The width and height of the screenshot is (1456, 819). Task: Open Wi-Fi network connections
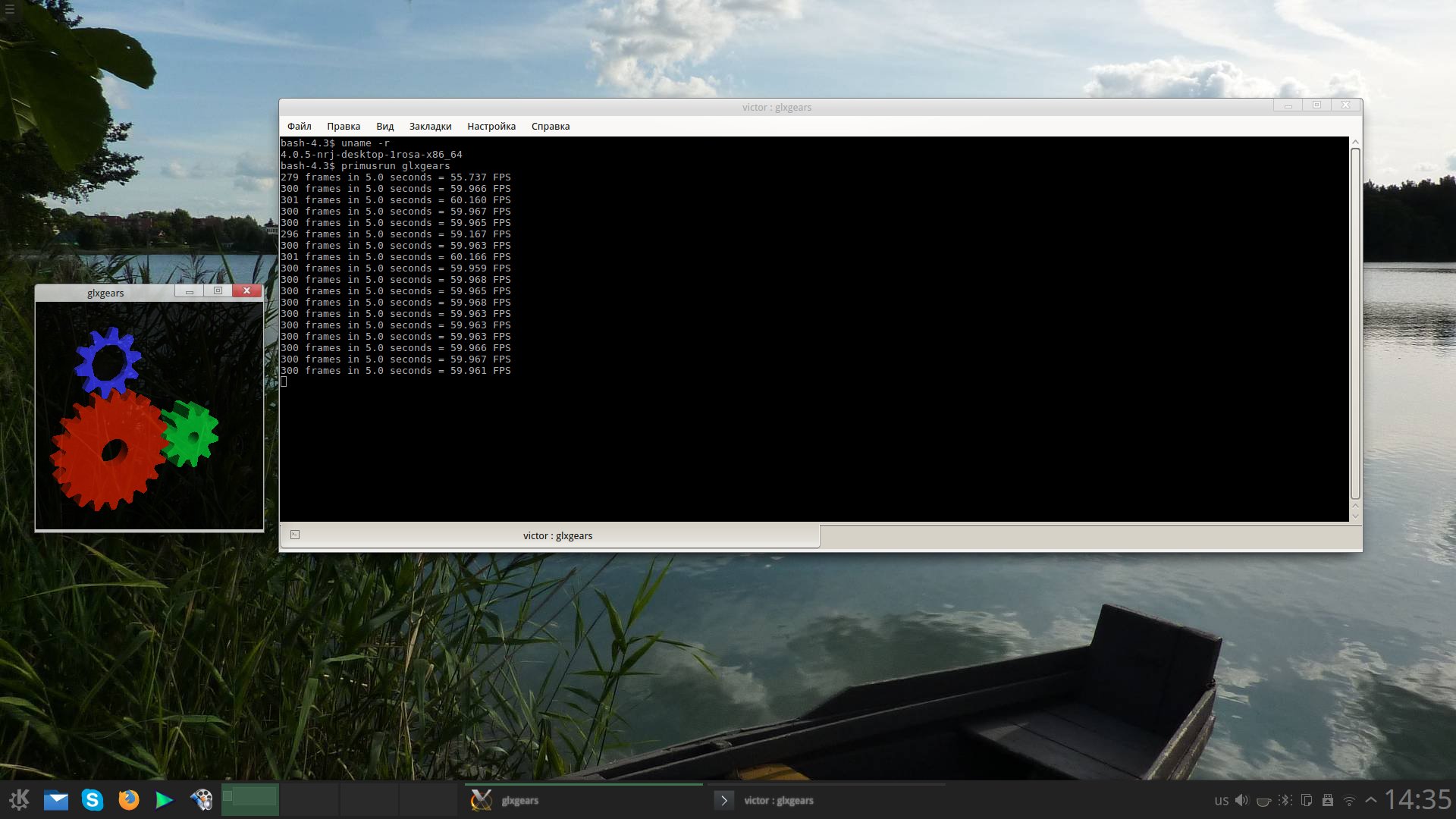click(1349, 800)
